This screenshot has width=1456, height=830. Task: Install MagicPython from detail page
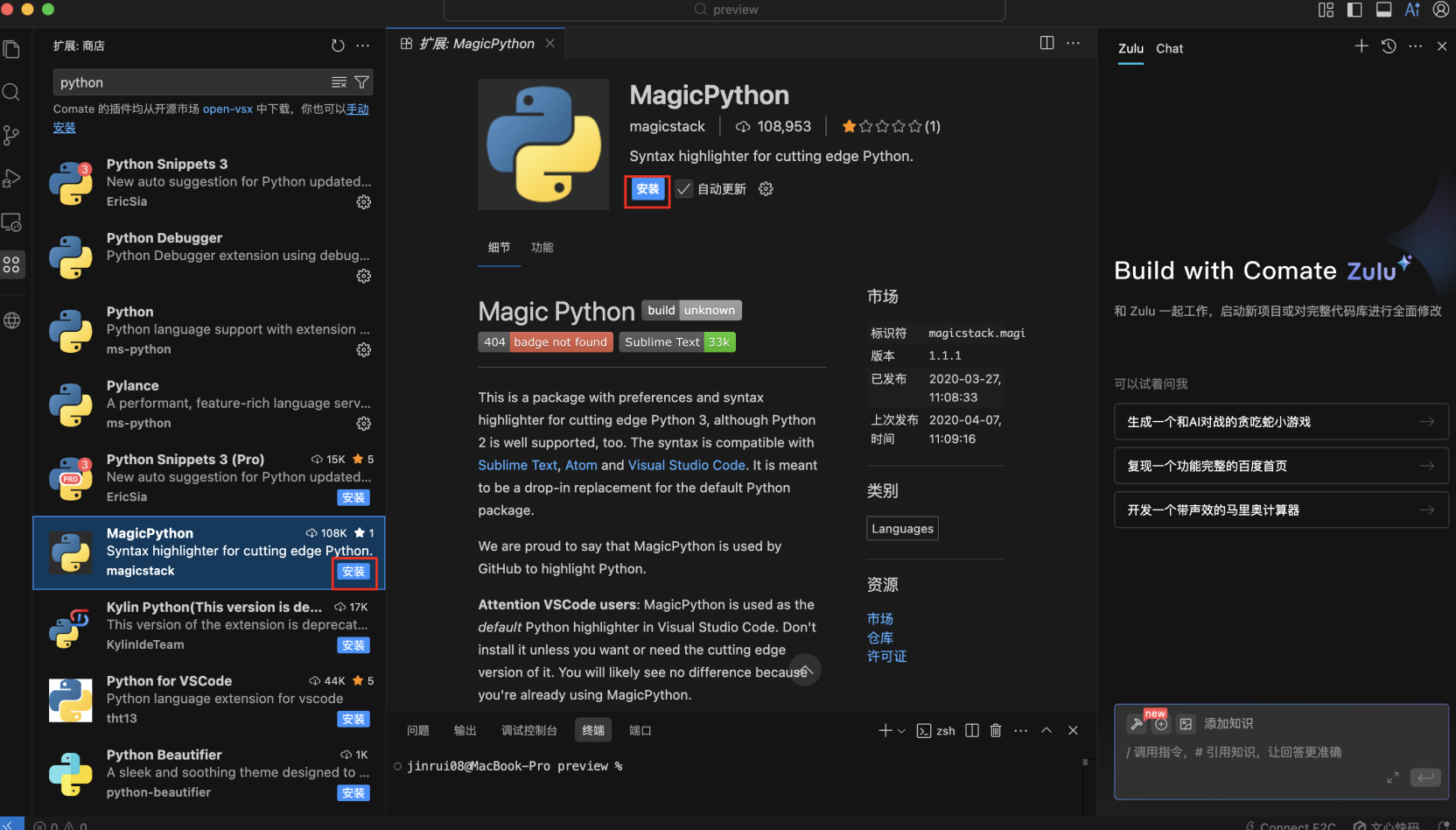647,189
